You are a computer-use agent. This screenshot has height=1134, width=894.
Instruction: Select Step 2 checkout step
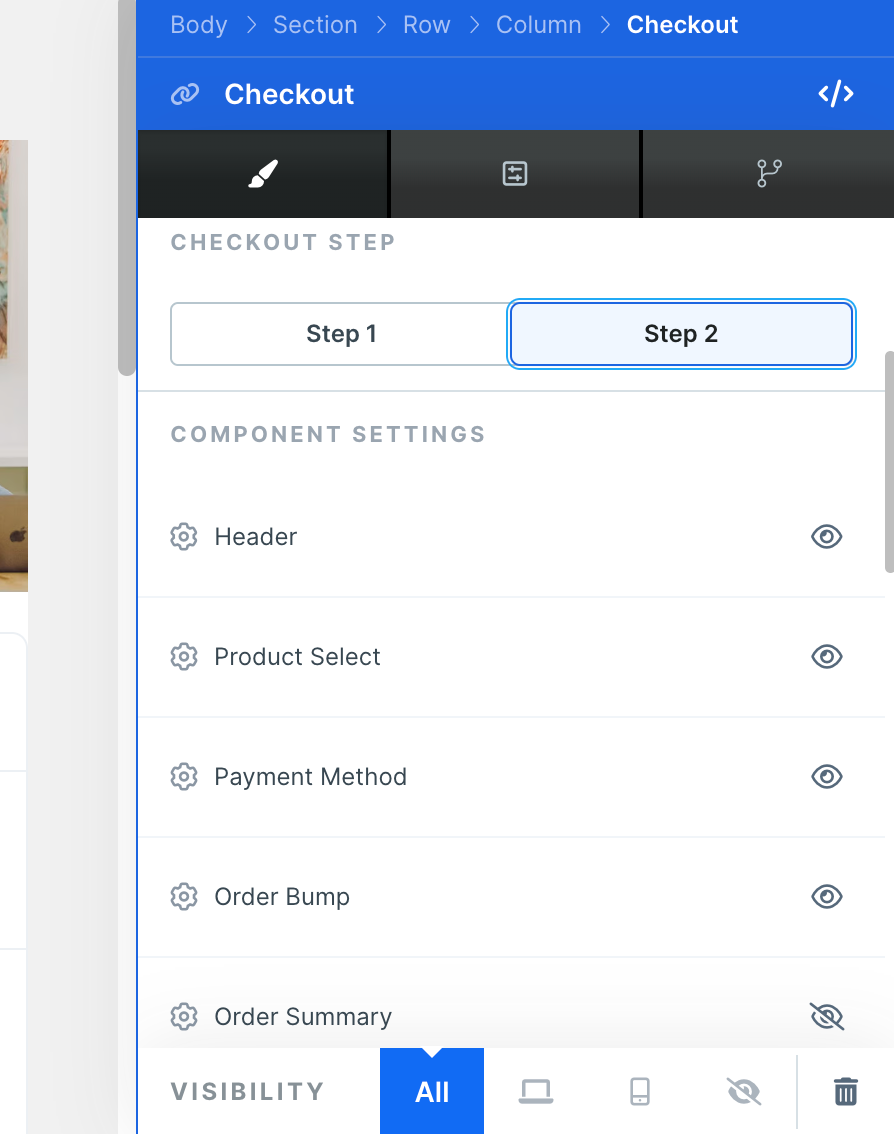coord(681,334)
